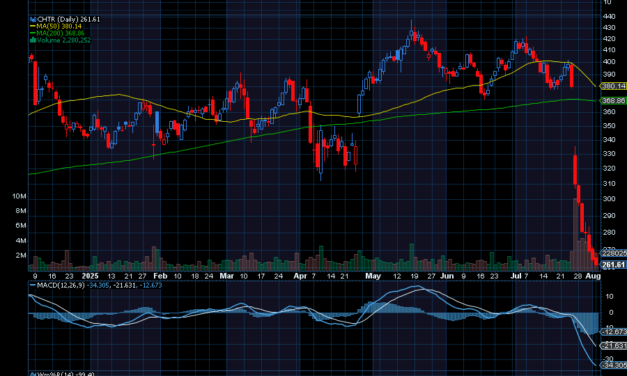Select the MACD(12,26,9) indicator label

pyautogui.click(x=61, y=285)
